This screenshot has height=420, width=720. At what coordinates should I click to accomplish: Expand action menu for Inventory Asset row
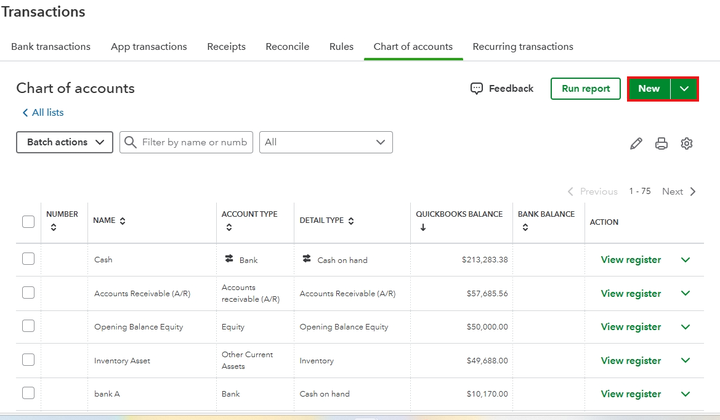click(x=686, y=360)
